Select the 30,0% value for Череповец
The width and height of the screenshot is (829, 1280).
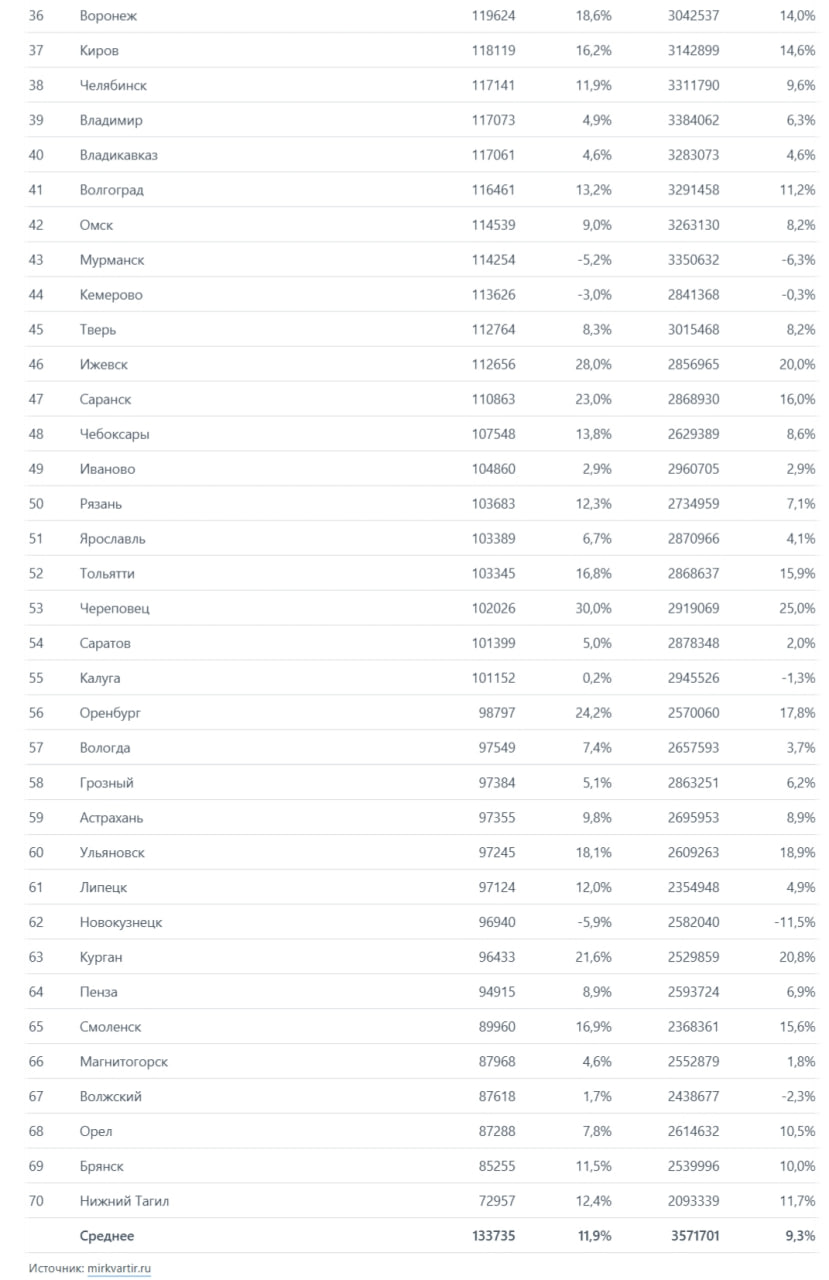(593, 609)
